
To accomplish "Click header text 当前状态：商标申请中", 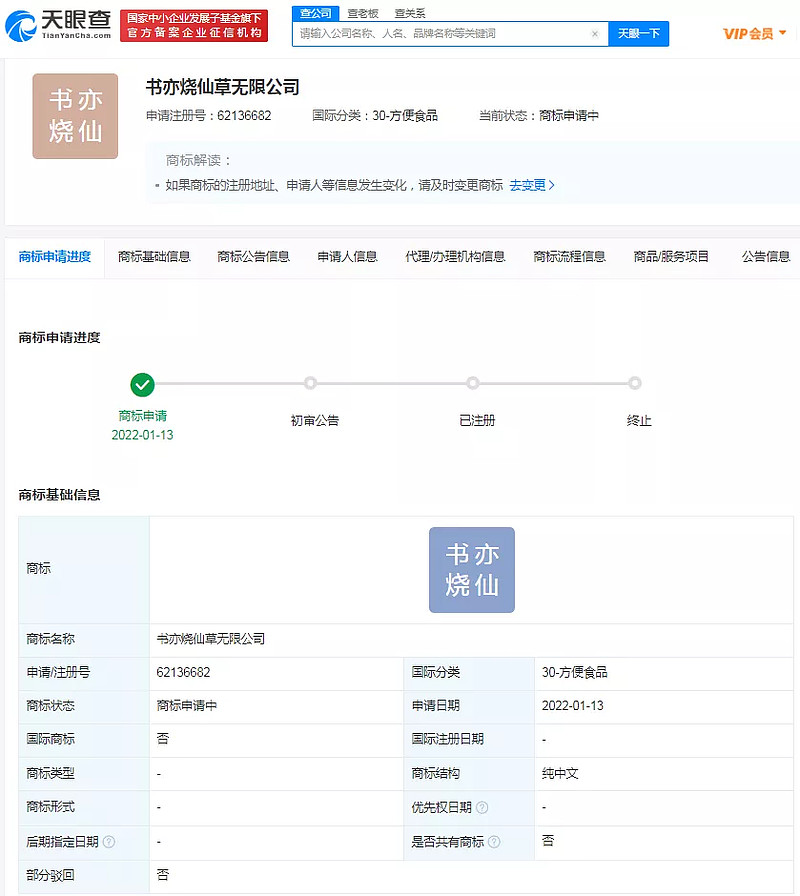I will point(539,116).
